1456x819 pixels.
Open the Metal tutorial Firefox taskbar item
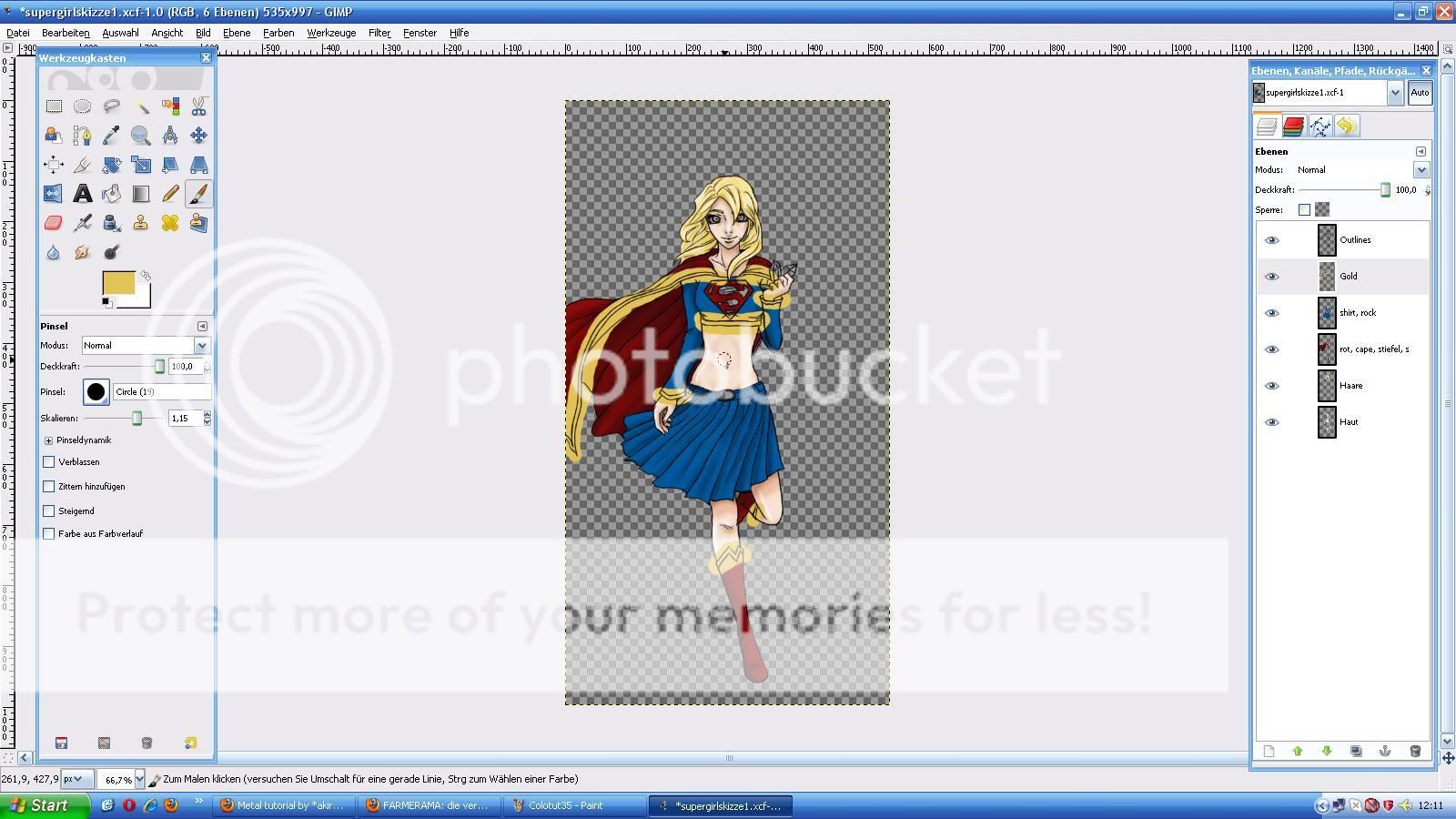click(x=285, y=805)
